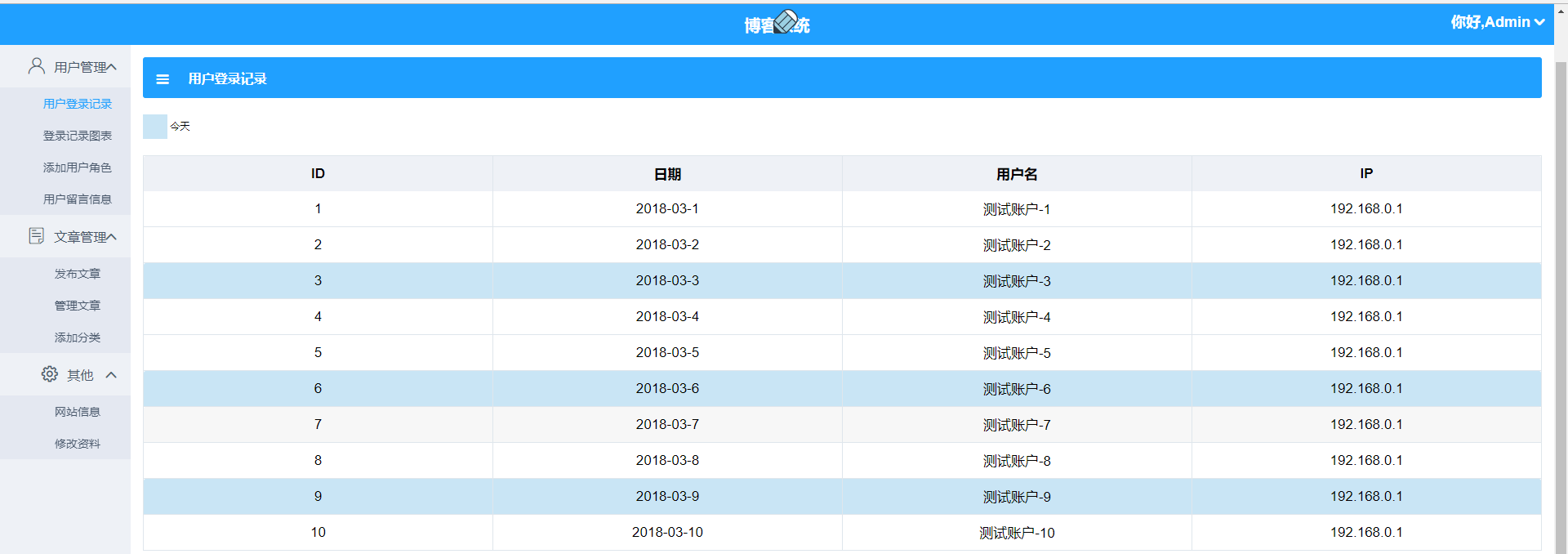The image size is (1568, 554).
Task: Open 添加分类 in the sidebar
Action: [x=78, y=337]
